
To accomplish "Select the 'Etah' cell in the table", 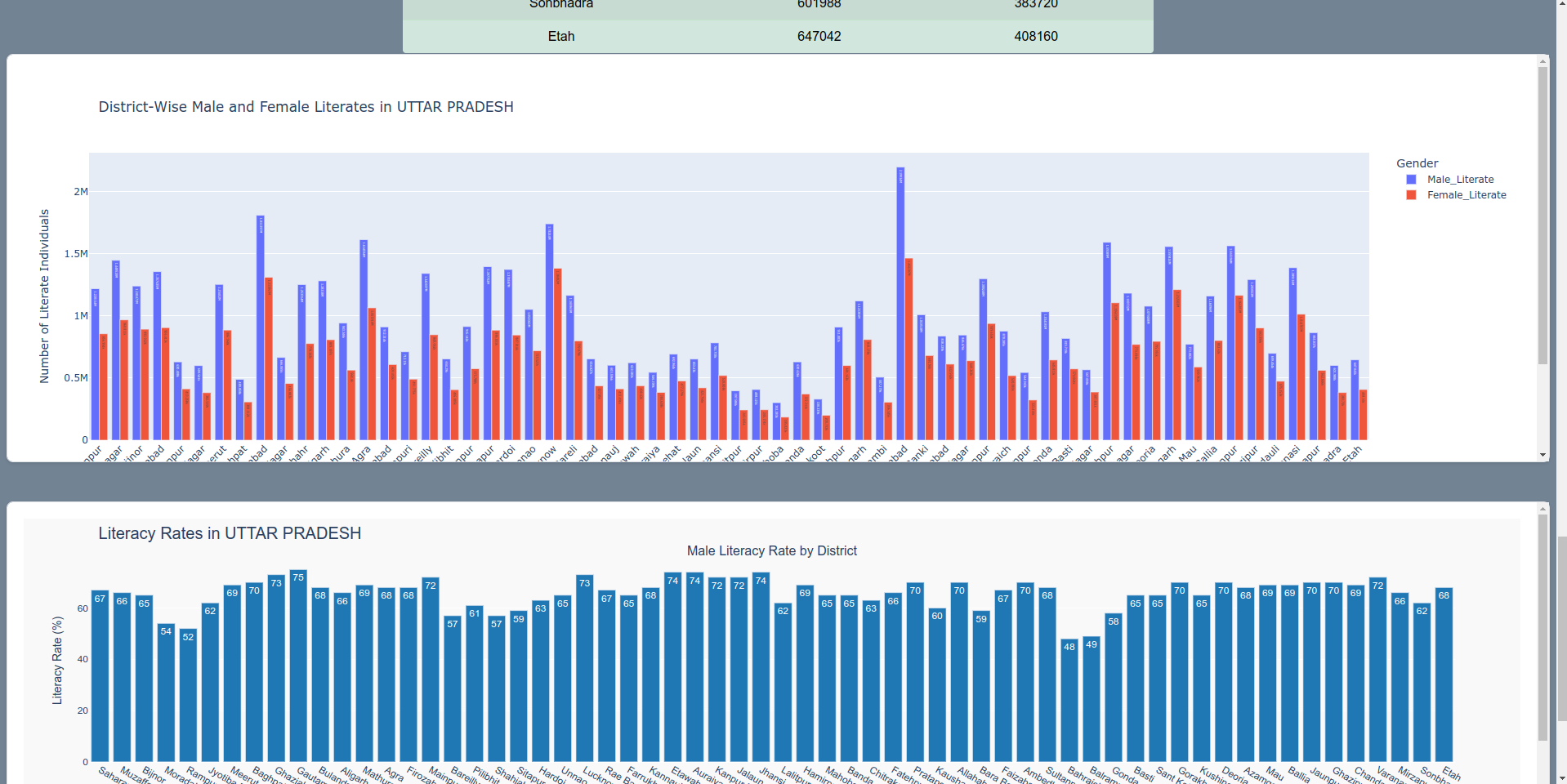I will coord(561,36).
